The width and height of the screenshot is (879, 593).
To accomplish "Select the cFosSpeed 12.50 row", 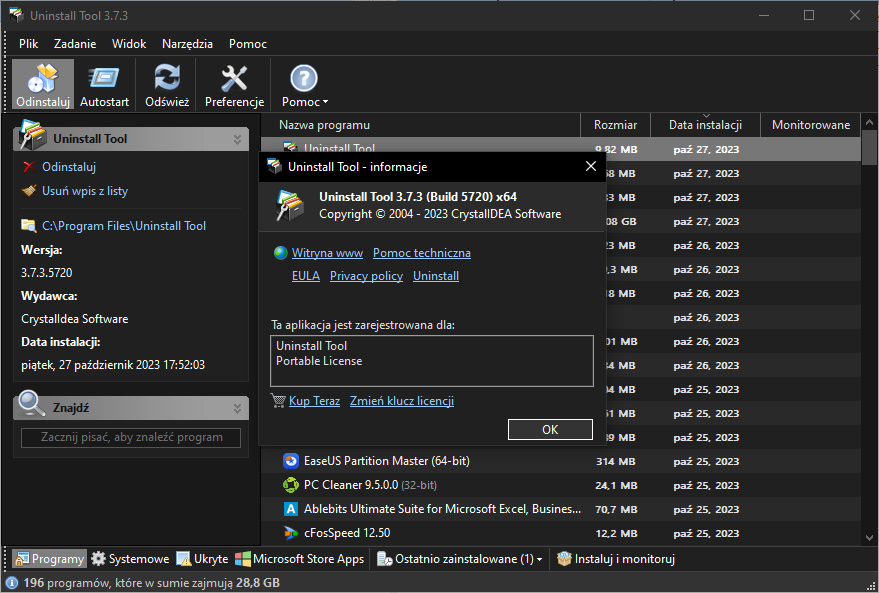I will coord(561,533).
